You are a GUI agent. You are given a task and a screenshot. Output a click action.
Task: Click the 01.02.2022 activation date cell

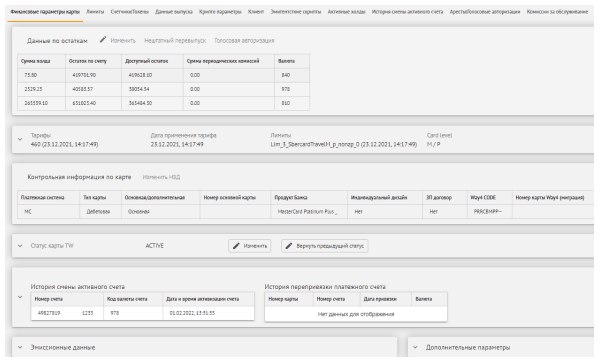(x=209, y=313)
